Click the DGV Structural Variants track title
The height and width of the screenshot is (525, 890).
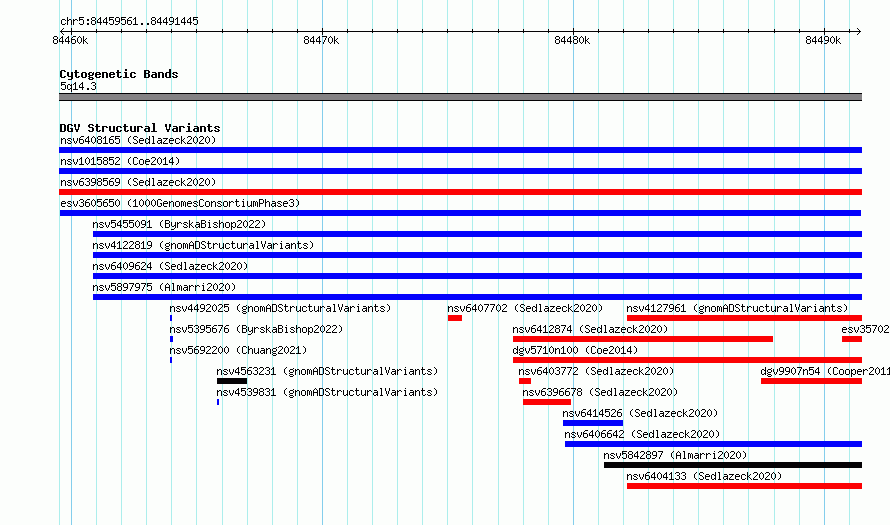pos(140,128)
